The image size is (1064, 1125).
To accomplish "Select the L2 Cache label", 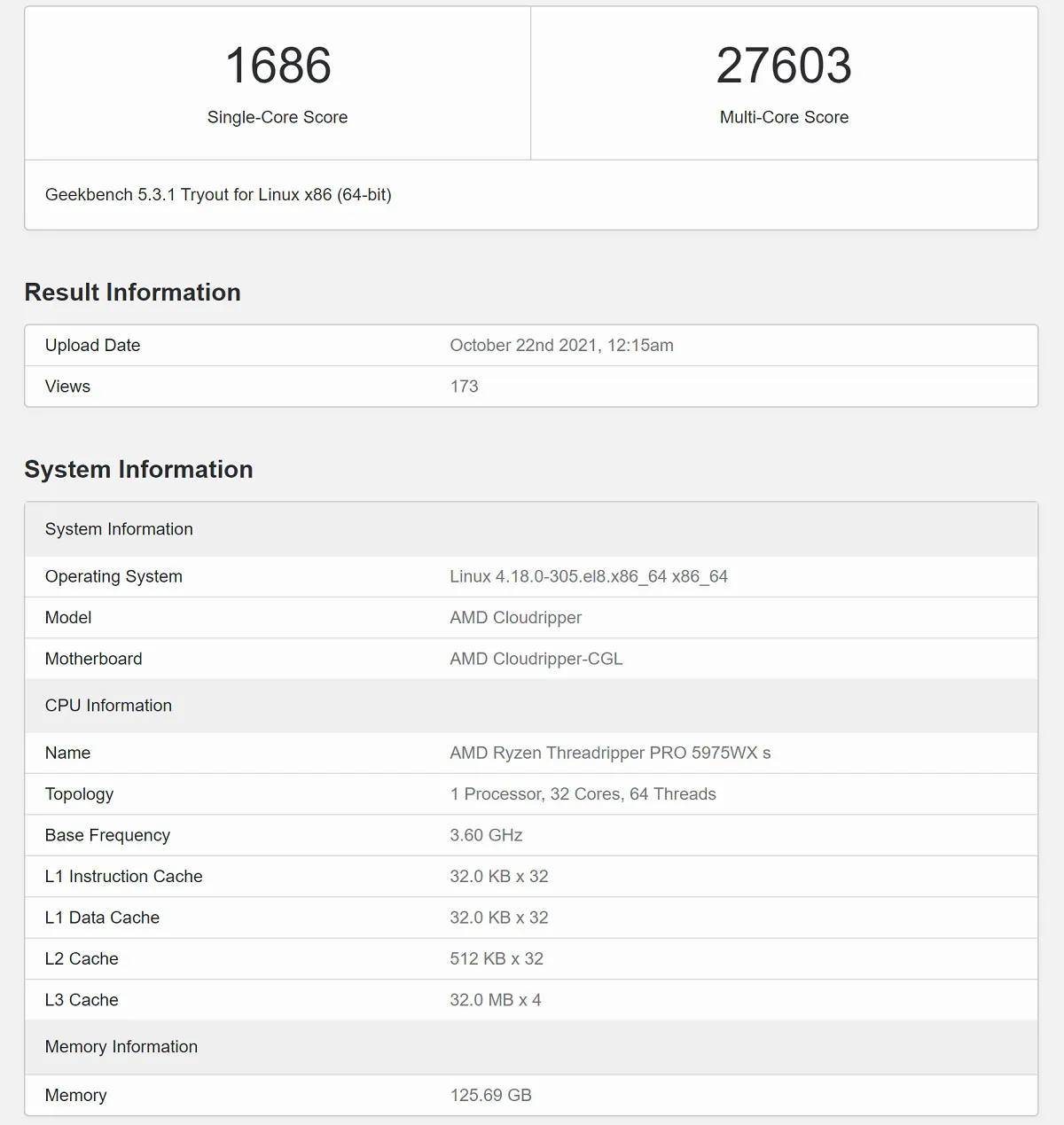I will [x=82, y=958].
